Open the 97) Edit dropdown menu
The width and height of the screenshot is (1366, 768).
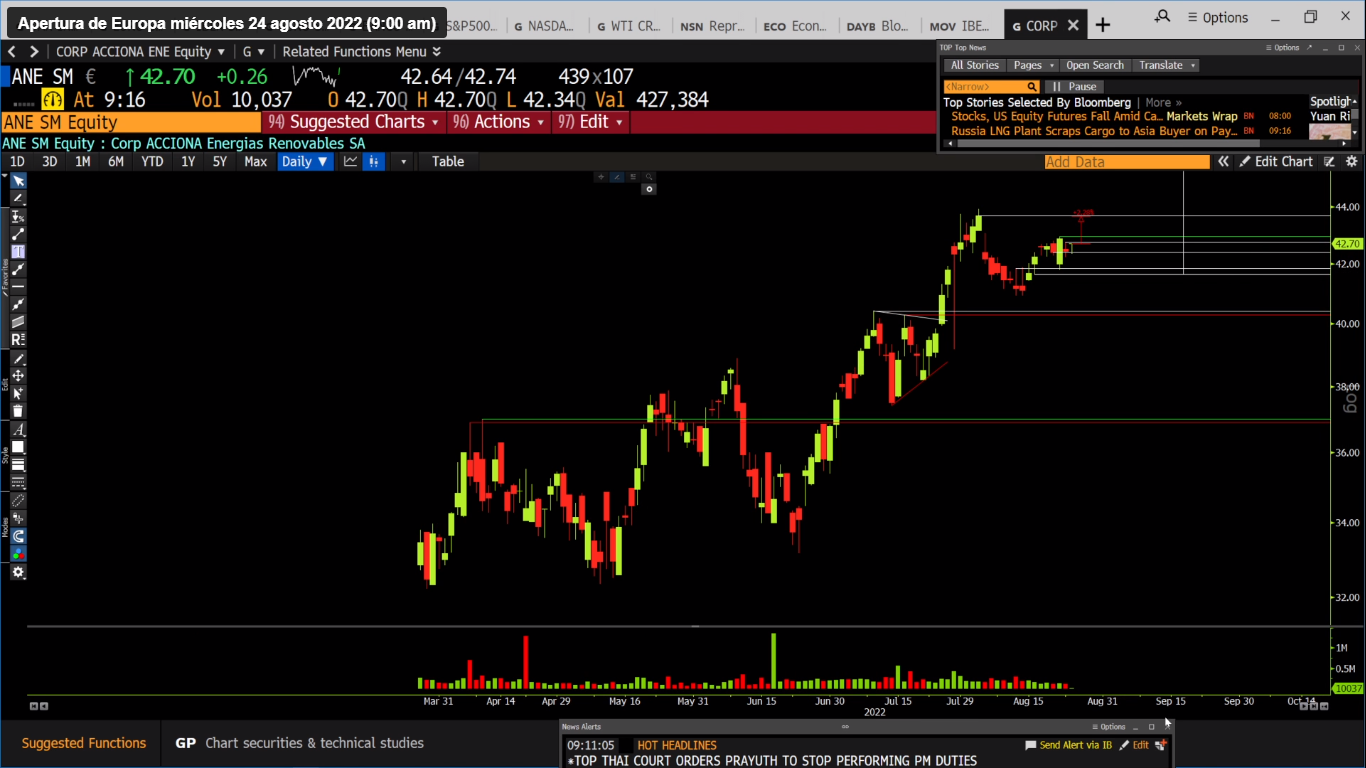(x=591, y=122)
